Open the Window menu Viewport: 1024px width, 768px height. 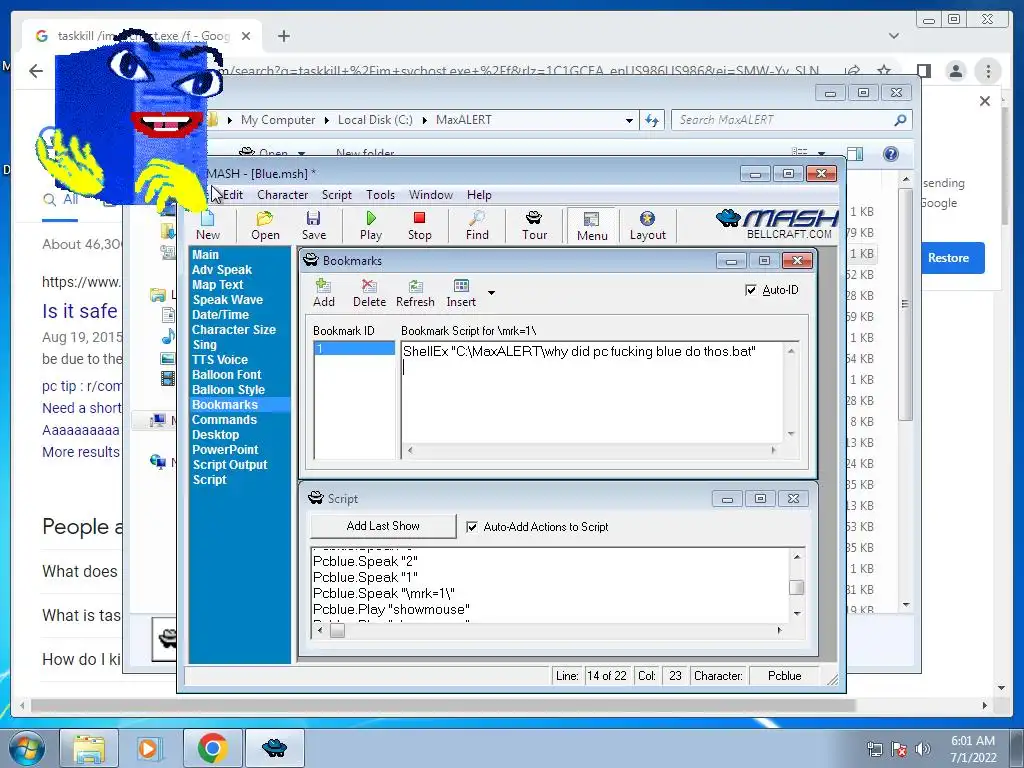tap(430, 195)
